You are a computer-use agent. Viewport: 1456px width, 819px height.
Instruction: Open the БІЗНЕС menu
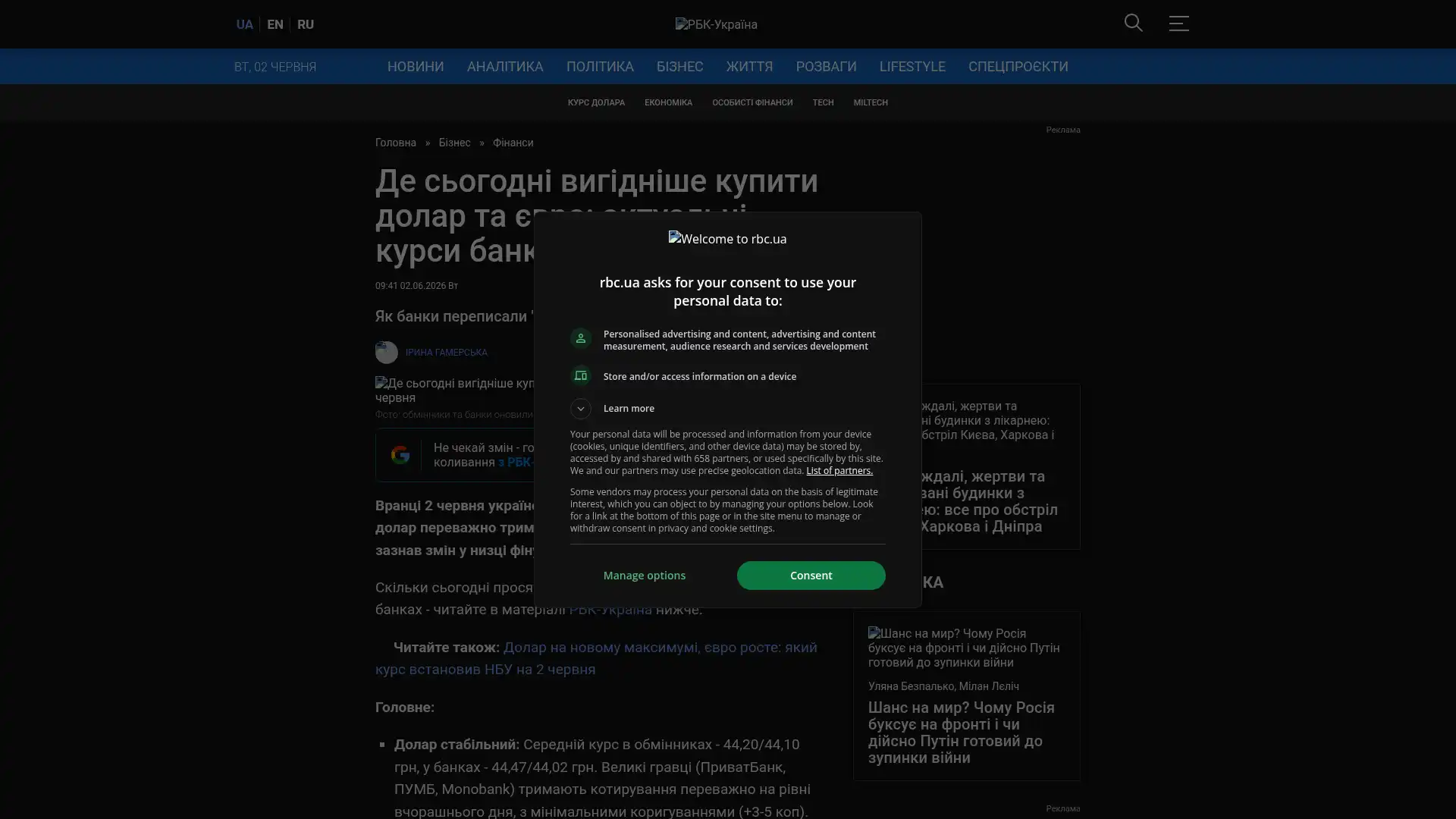pyautogui.click(x=679, y=67)
